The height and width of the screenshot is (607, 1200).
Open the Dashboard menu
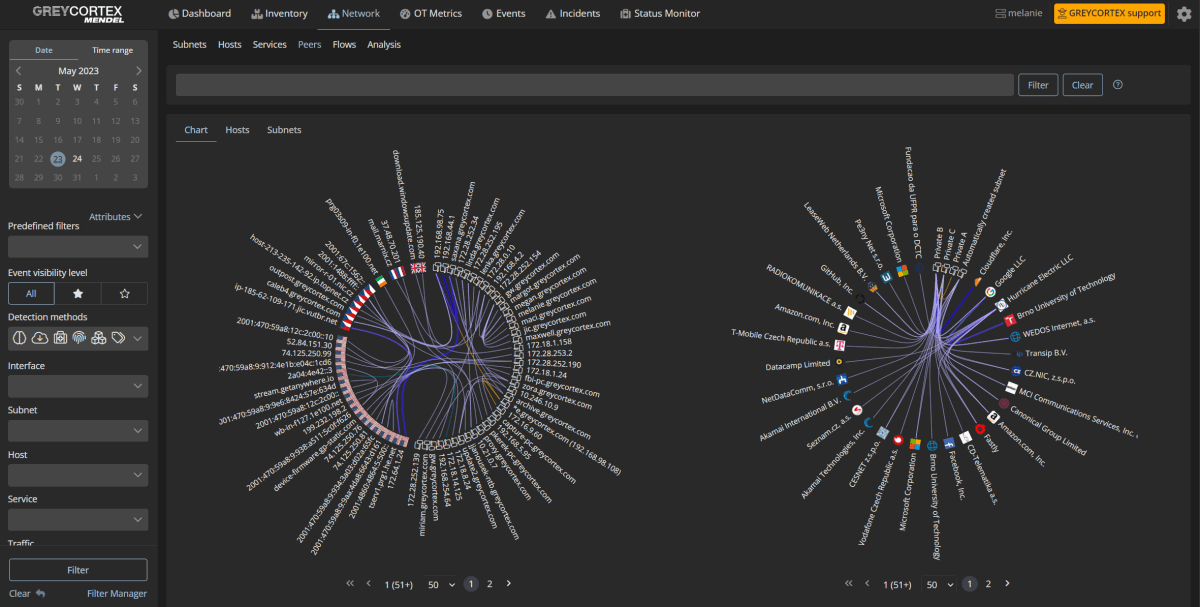coord(199,14)
